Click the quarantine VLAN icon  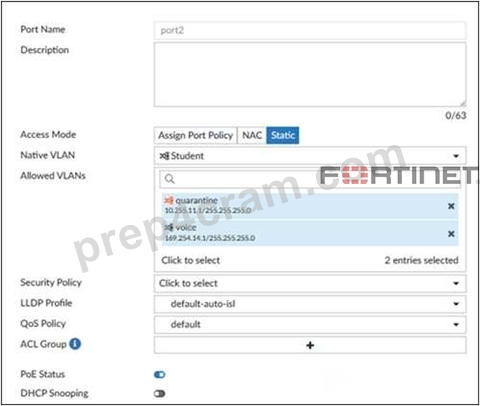[169, 200]
